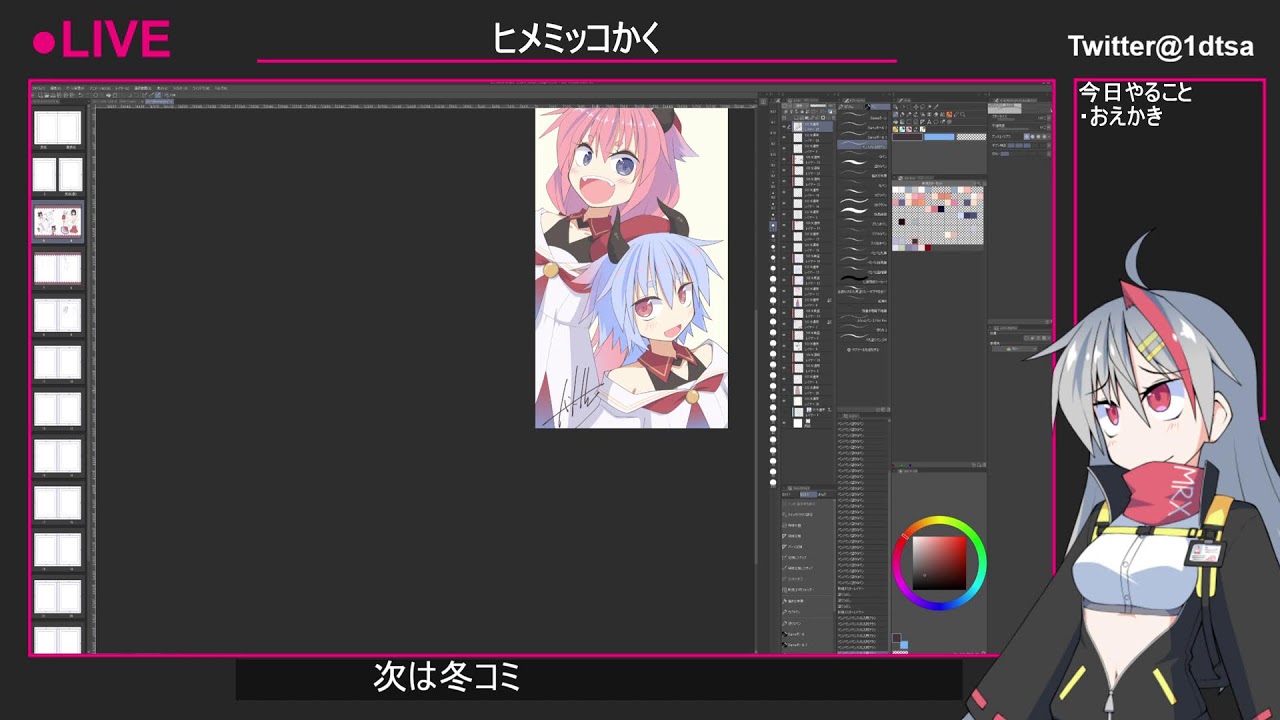The image size is (1280, 720).
Task: Select the fifth page thumbnail with faint sketch
Action: (57, 315)
